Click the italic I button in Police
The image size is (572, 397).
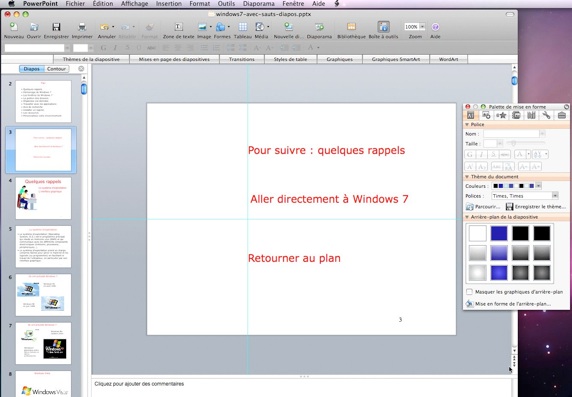tap(481, 154)
